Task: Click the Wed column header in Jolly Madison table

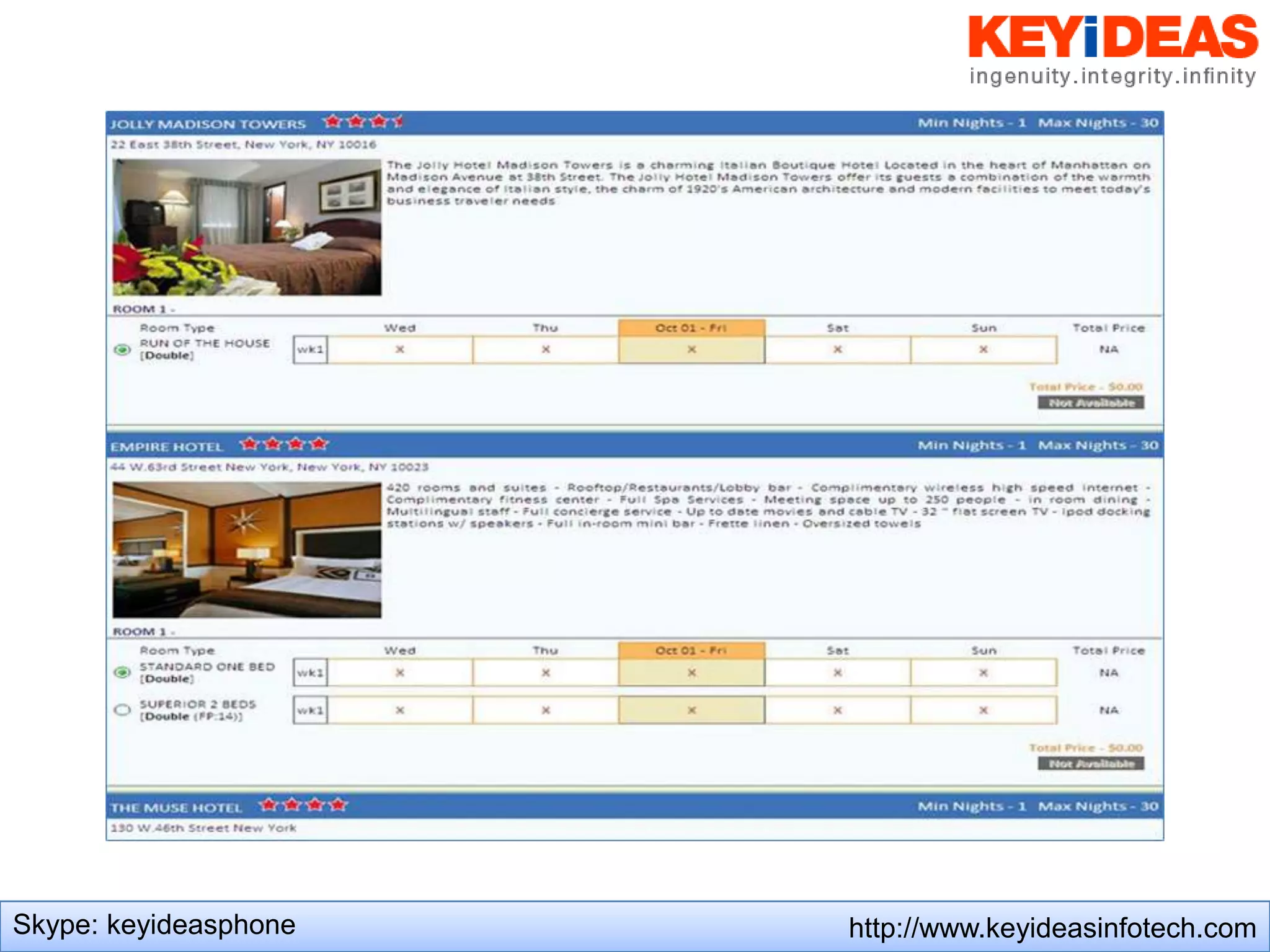Action: pos(400,328)
